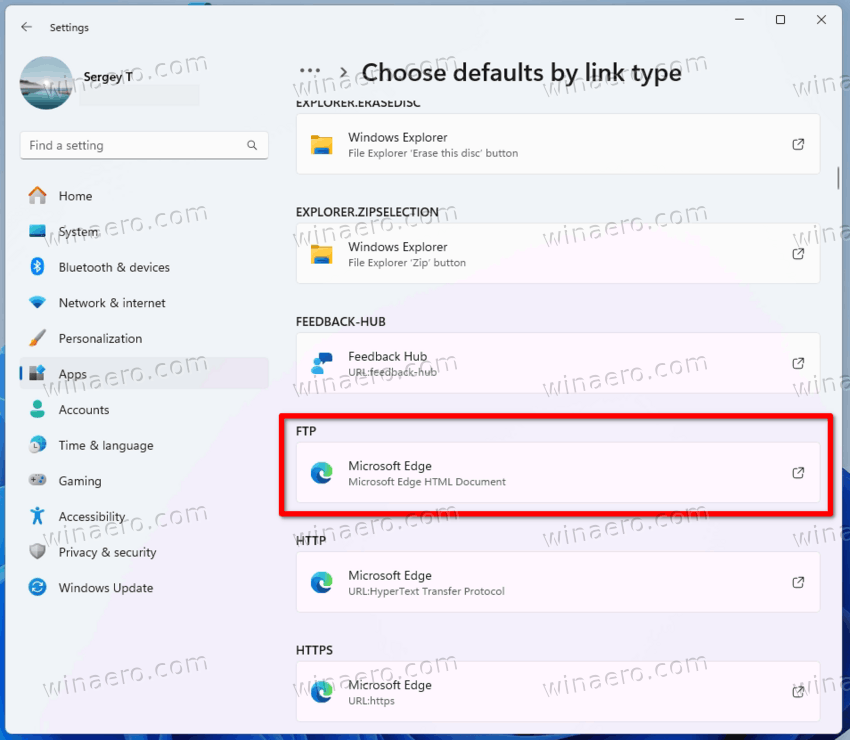Click folder icon in ZIPSELECTION row

(x=321, y=254)
